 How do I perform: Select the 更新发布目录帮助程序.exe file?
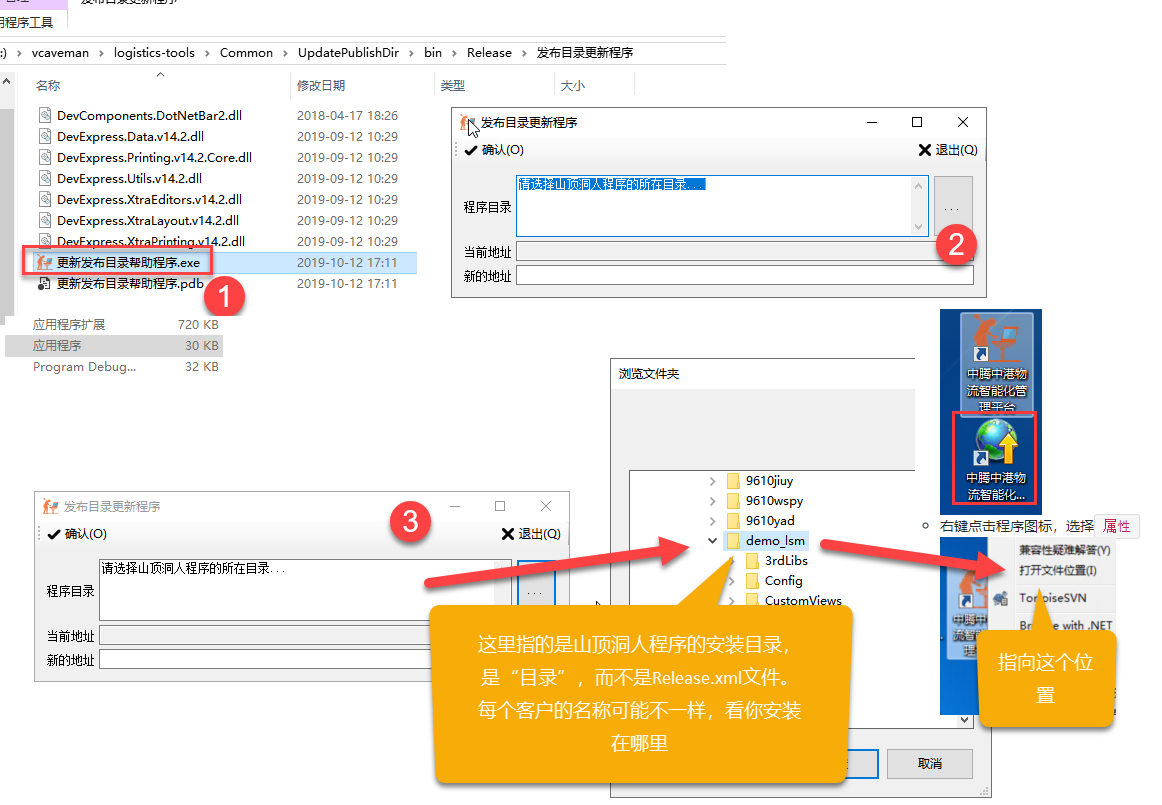128,263
